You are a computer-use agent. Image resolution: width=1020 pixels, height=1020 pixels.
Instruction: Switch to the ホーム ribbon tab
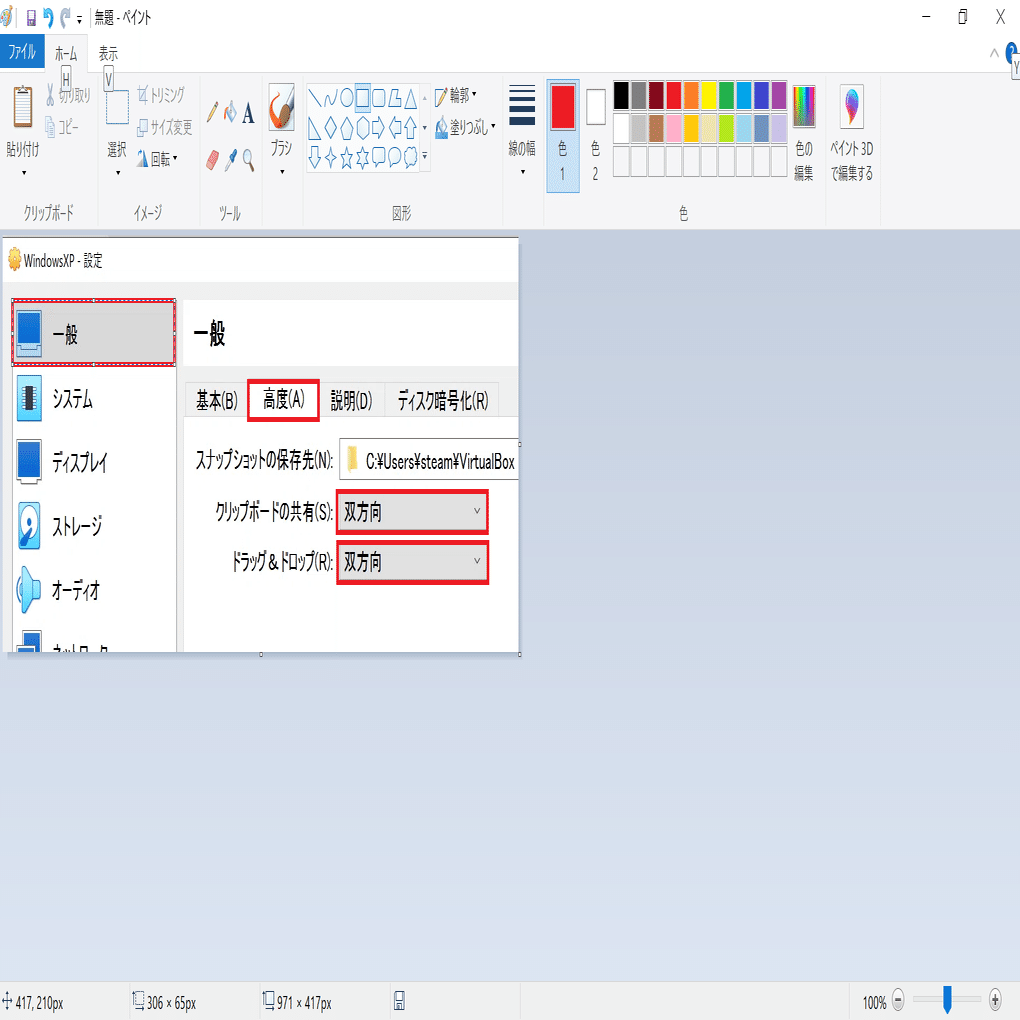[x=66, y=53]
